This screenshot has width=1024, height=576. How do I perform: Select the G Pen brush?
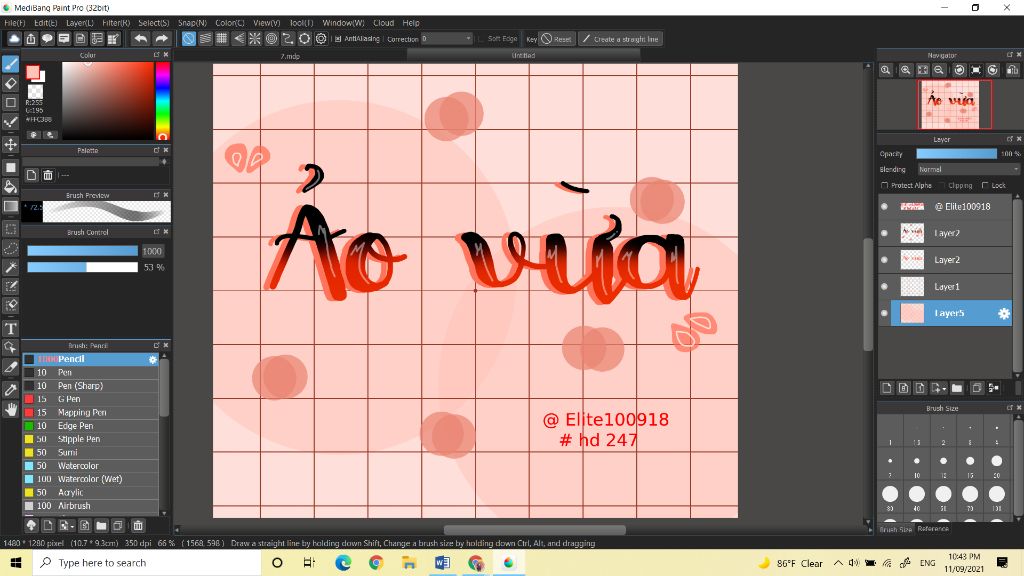click(x=90, y=399)
